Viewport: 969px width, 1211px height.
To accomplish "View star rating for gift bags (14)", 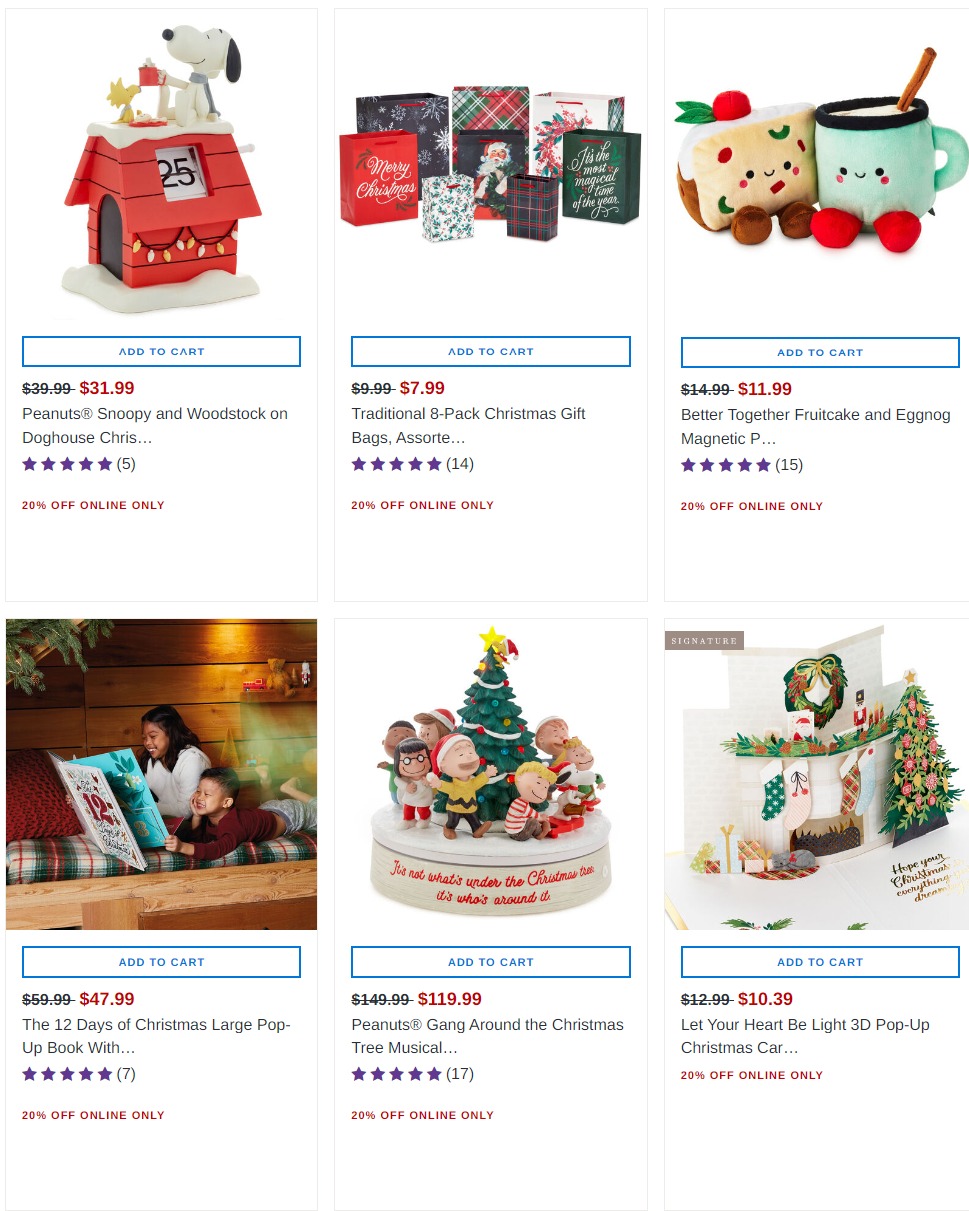I will pyautogui.click(x=412, y=464).
